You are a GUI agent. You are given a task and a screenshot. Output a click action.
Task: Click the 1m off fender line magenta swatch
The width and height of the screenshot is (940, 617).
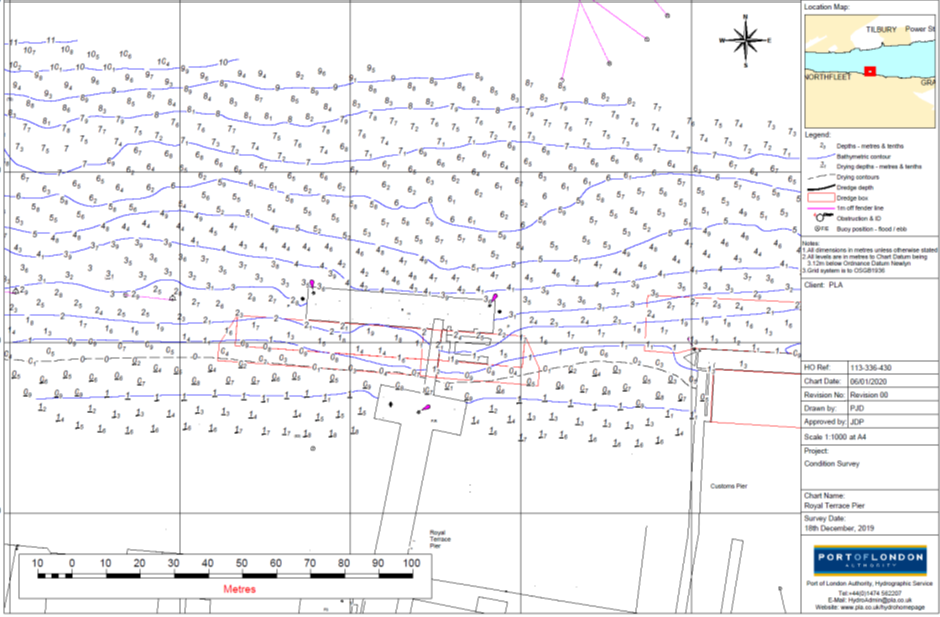(x=821, y=208)
